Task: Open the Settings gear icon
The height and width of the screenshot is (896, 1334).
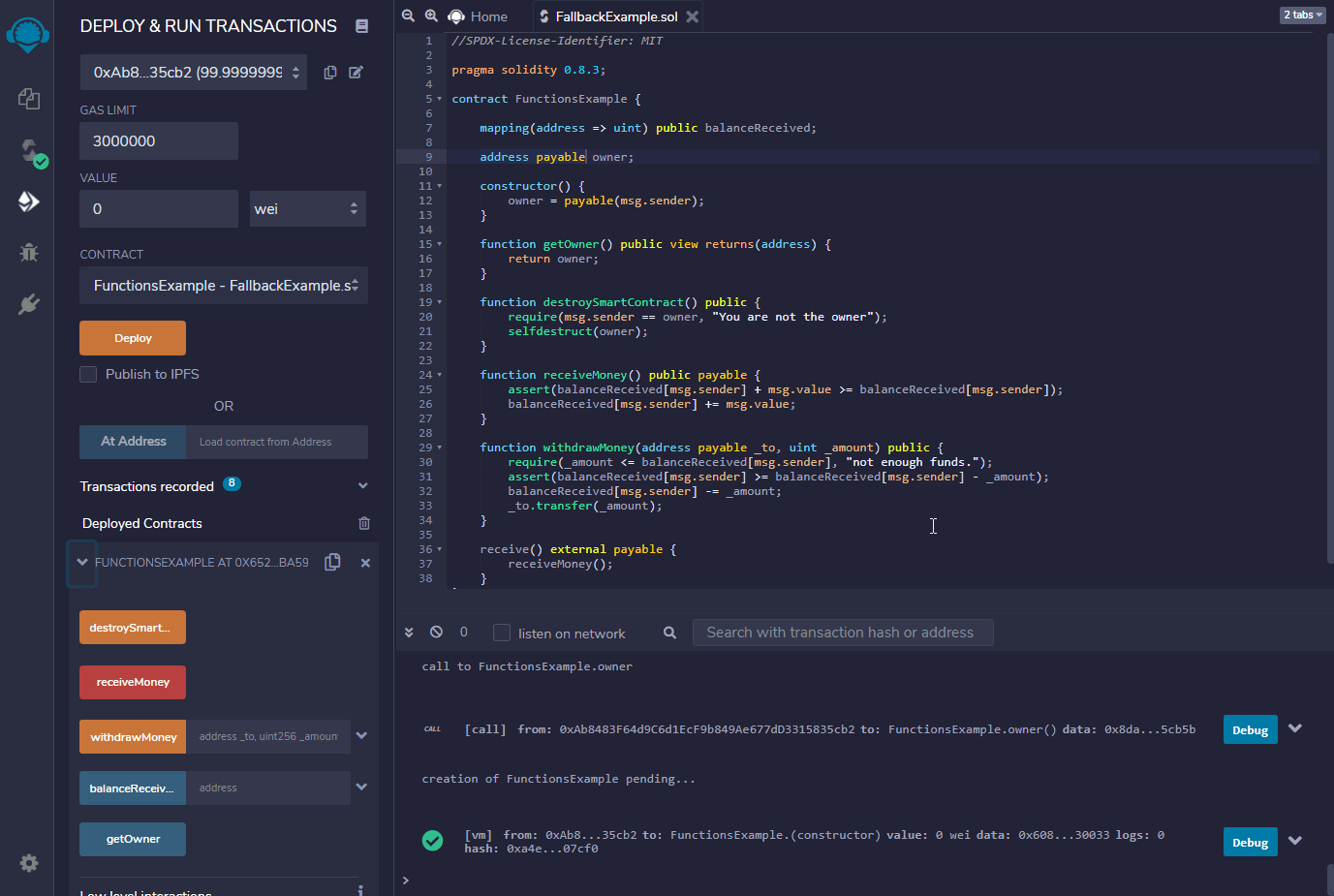Action: 29,862
